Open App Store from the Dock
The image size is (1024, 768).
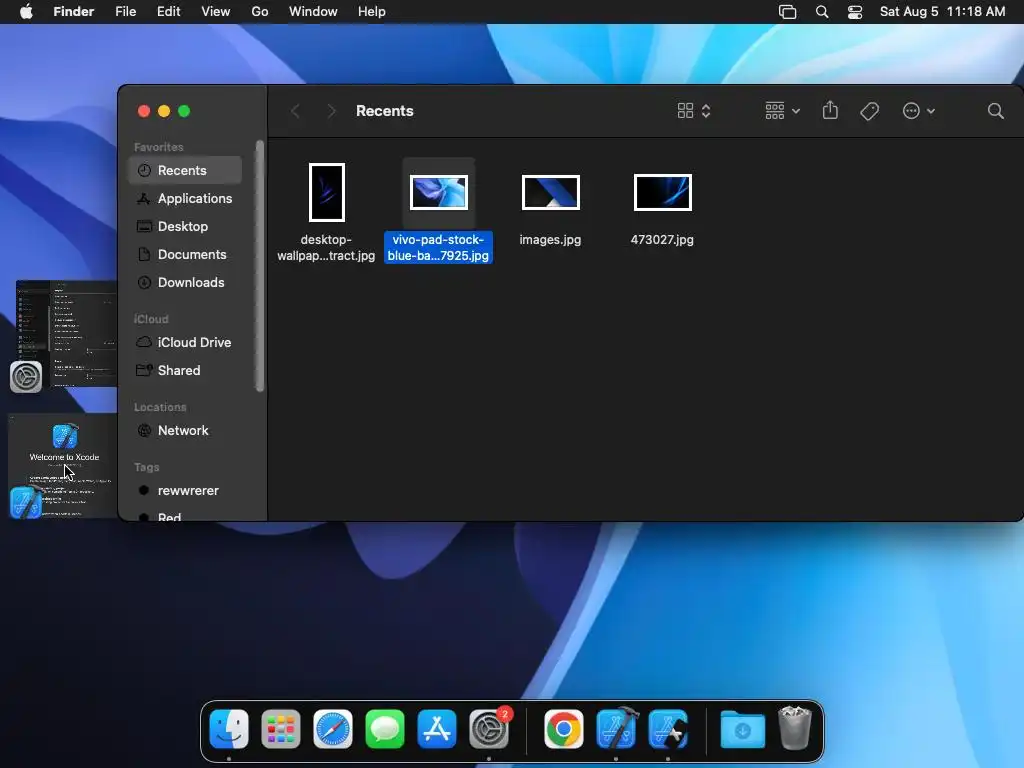point(437,729)
